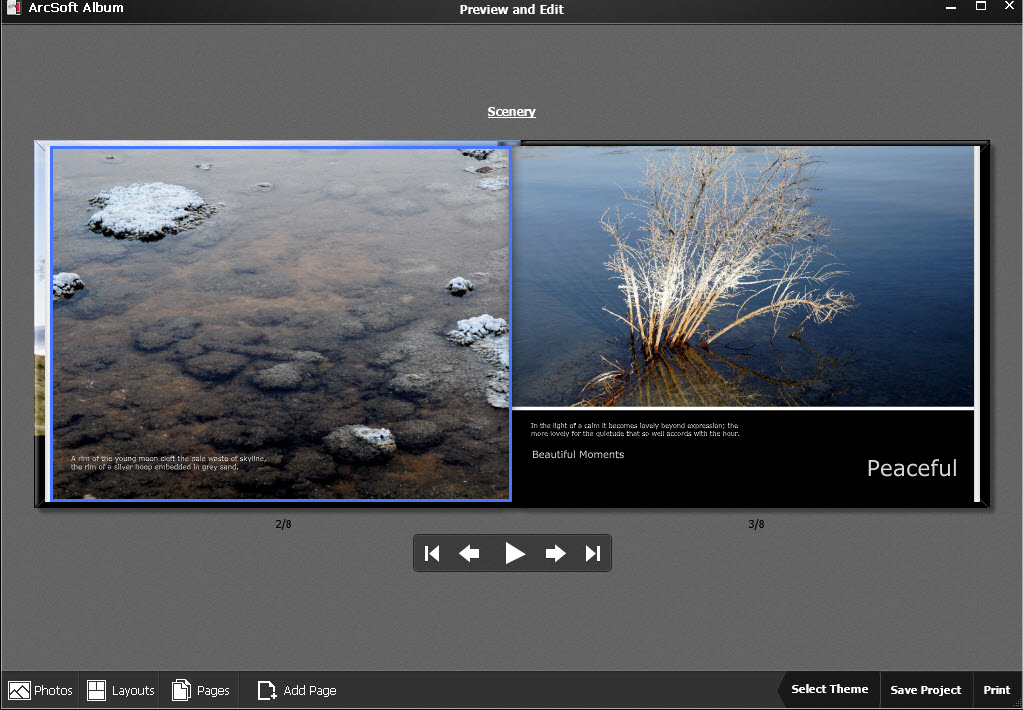Image resolution: width=1023 pixels, height=710 pixels.
Task: Maximize the ArcSoft Album window
Action: pos(980,7)
